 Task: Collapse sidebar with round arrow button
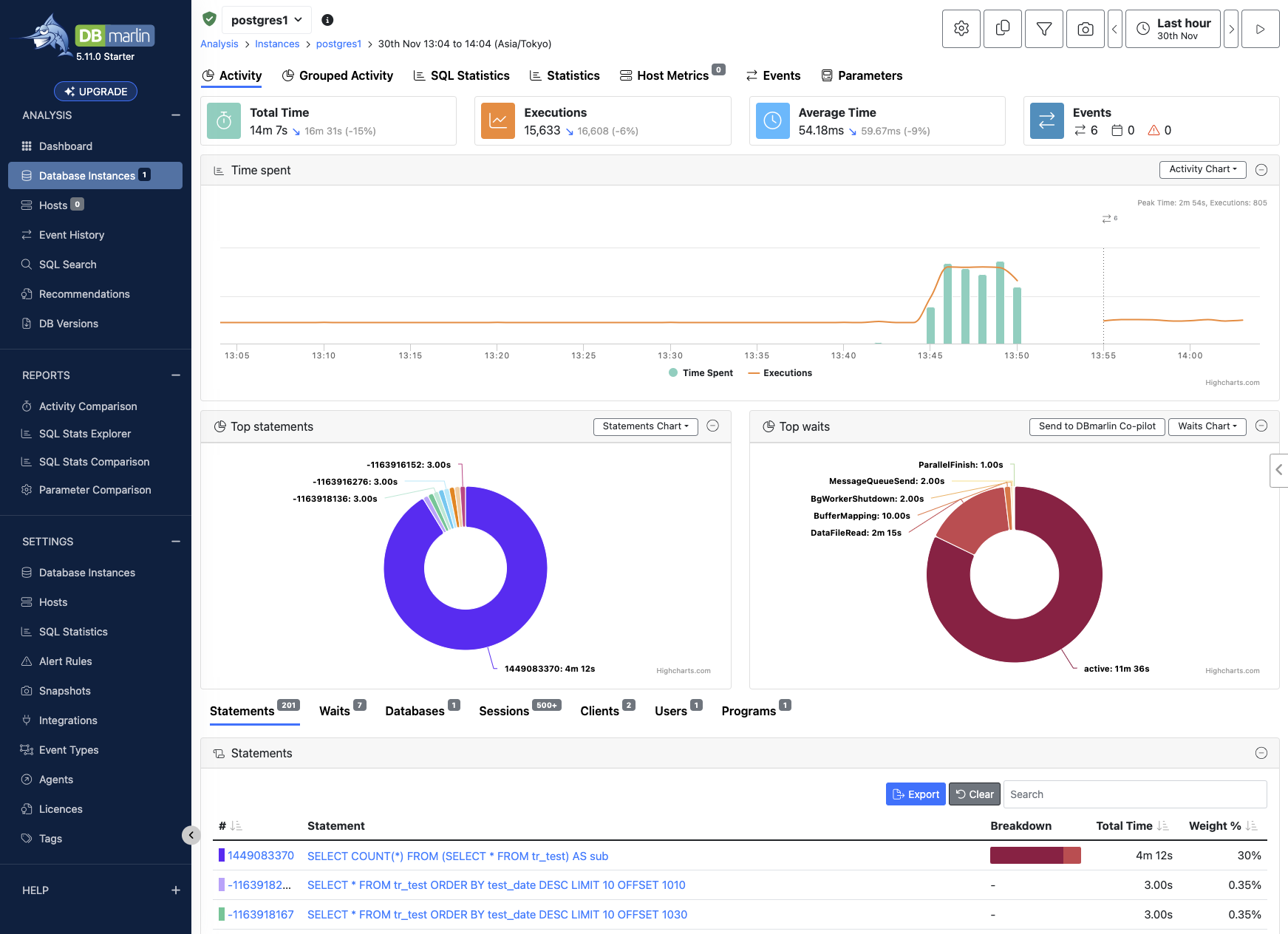point(191,835)
